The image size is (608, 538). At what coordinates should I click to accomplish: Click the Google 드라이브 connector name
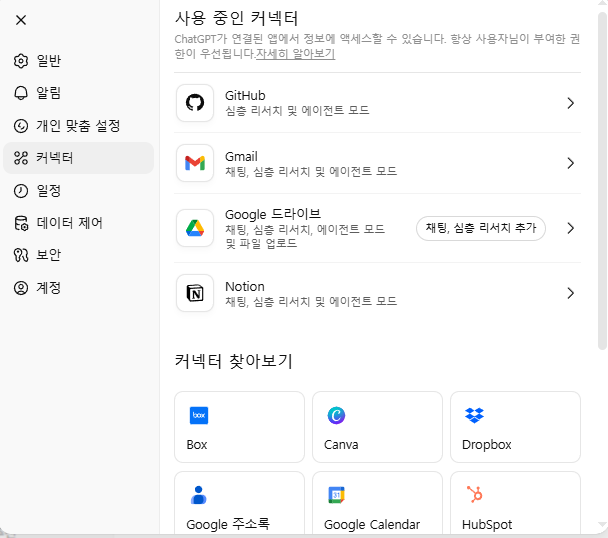273,214
